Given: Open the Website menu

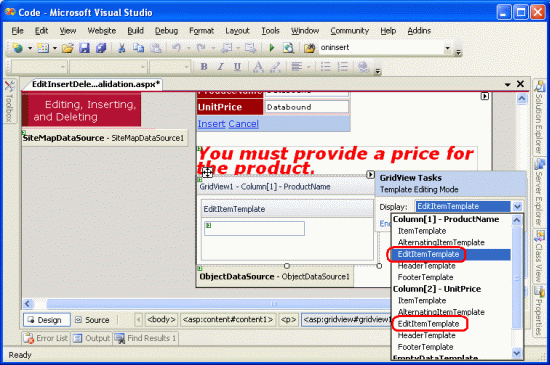Looking at the screenshot, I should (102, 31).
